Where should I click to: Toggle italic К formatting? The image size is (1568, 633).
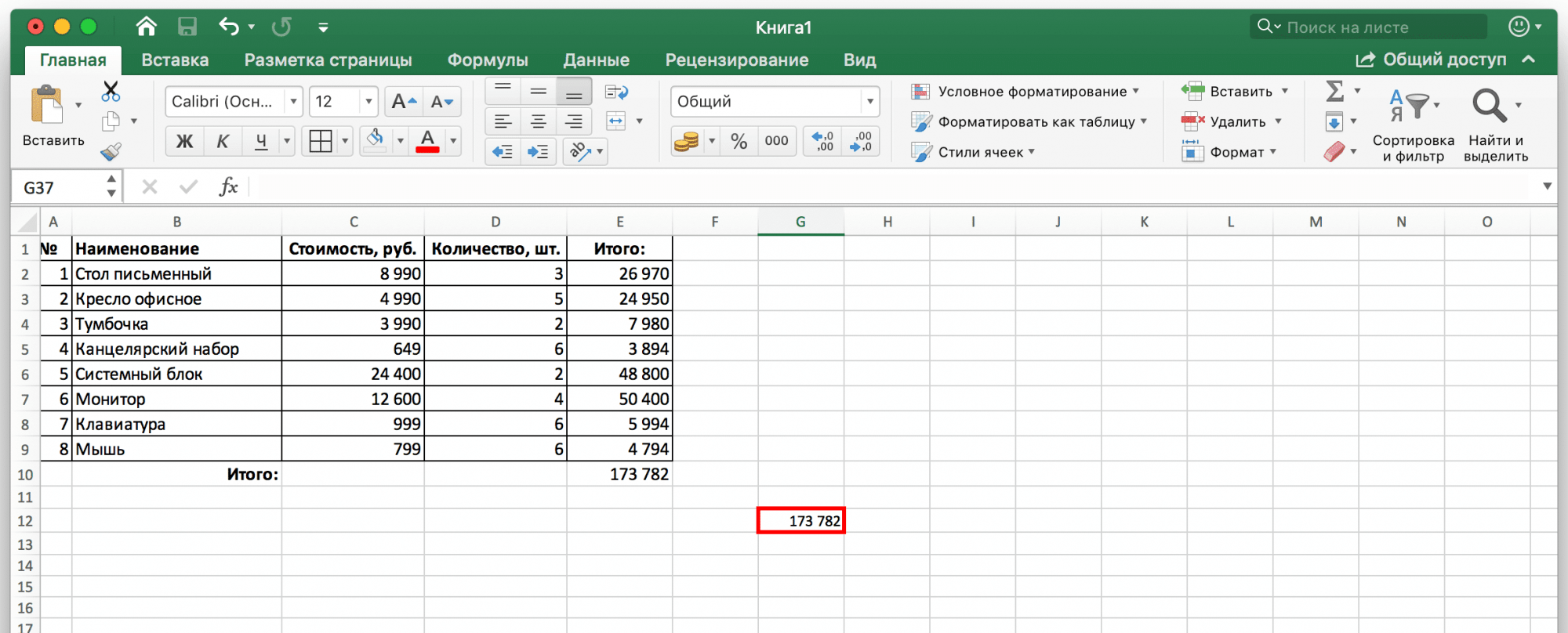click(223, 141)
